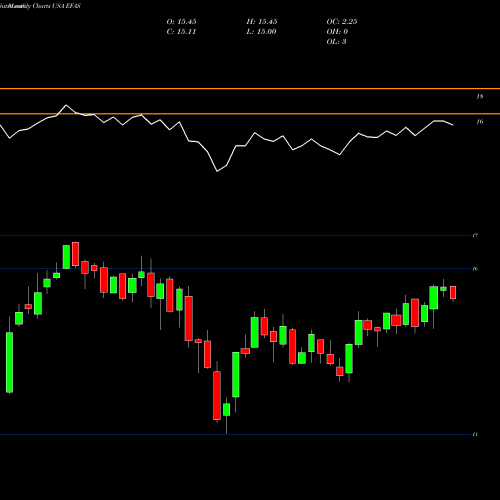Select the price axis label 16 on the blue line
Screen dimensions: 500x500
(475, 269)
